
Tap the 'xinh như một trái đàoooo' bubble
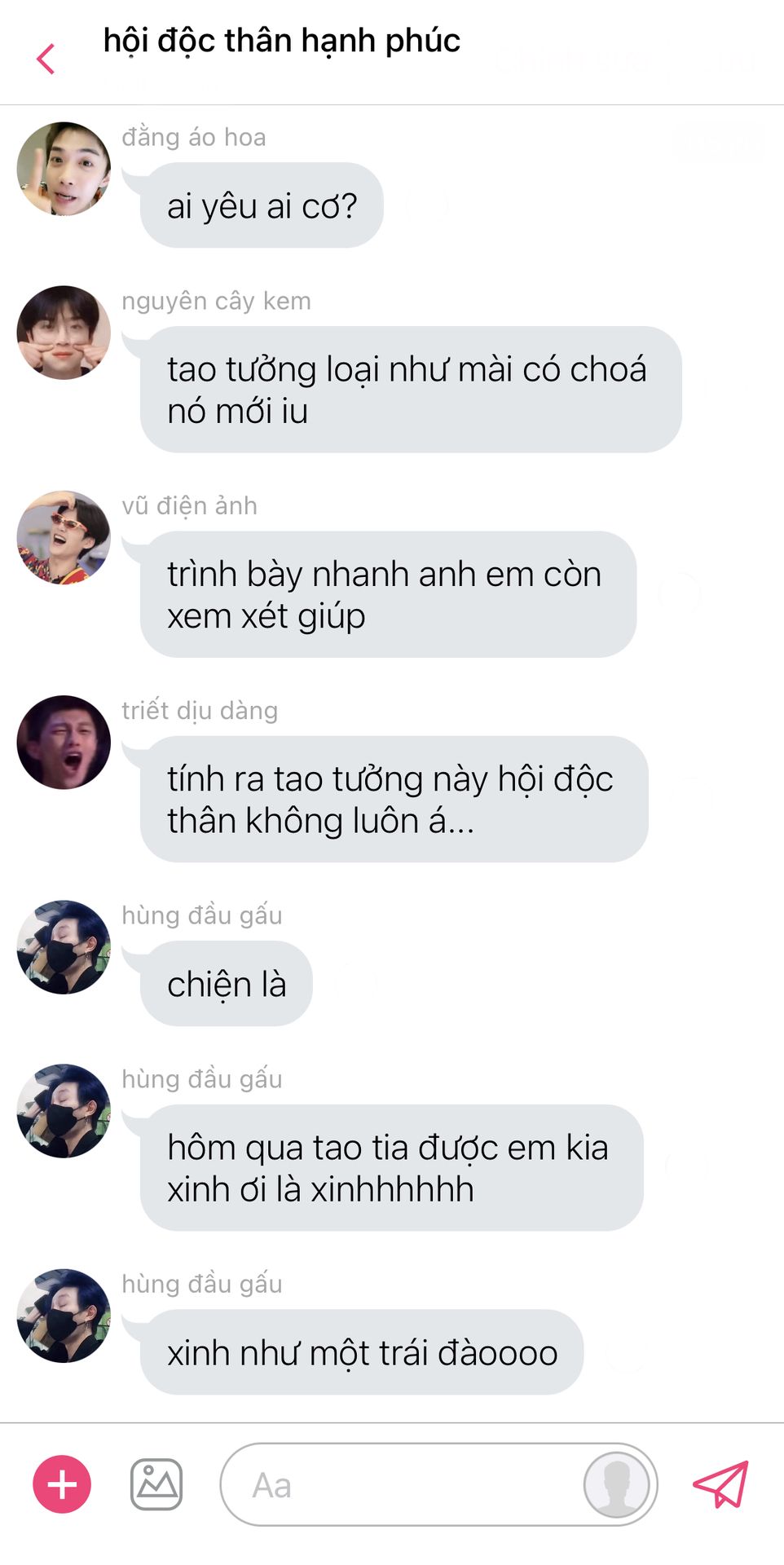362,1352
